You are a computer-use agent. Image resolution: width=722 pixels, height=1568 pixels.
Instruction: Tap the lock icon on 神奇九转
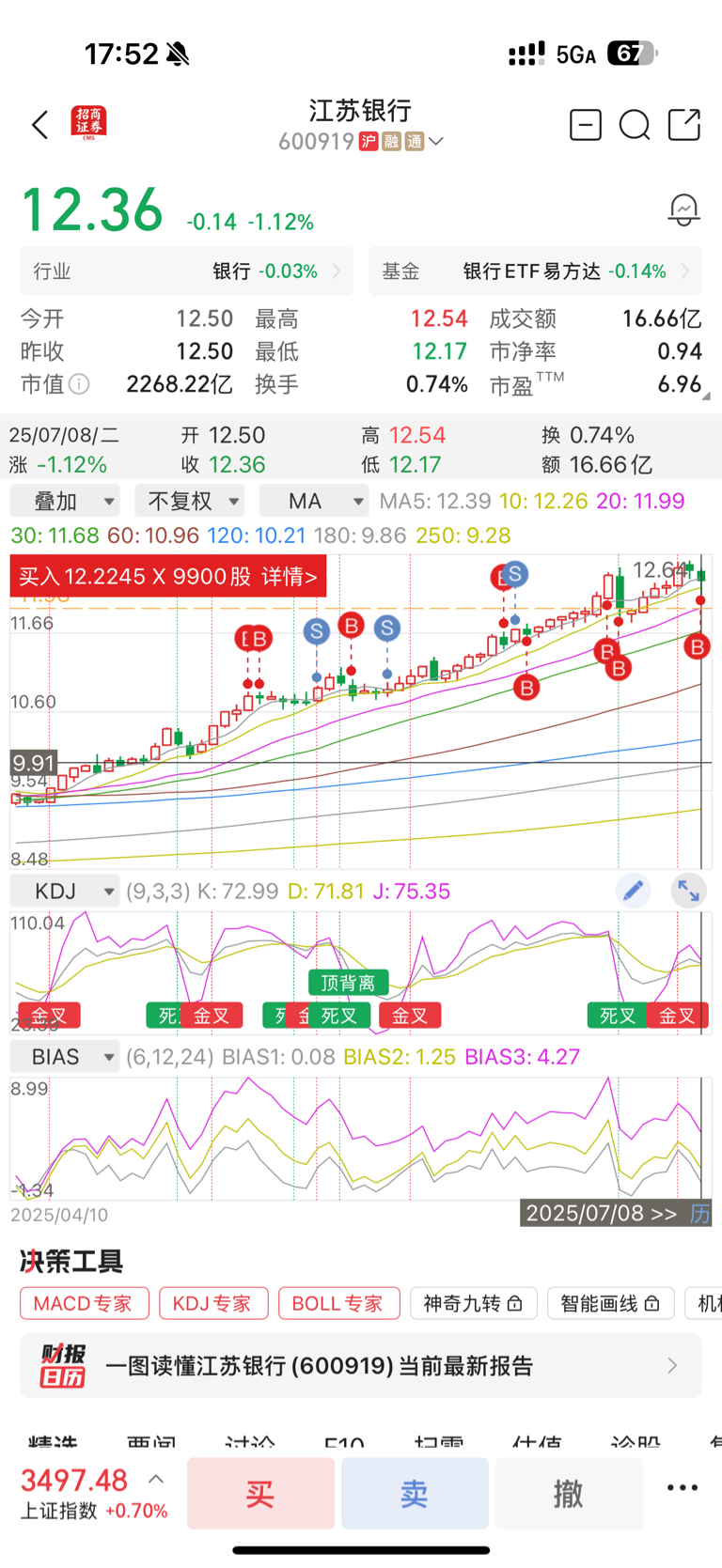[514, 1304]
